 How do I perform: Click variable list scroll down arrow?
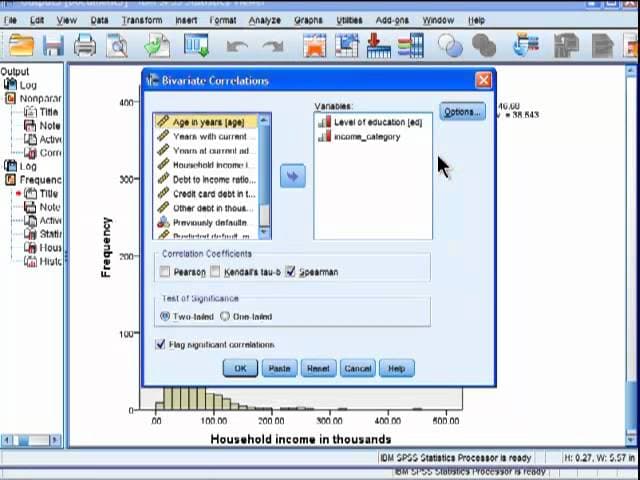264,233
